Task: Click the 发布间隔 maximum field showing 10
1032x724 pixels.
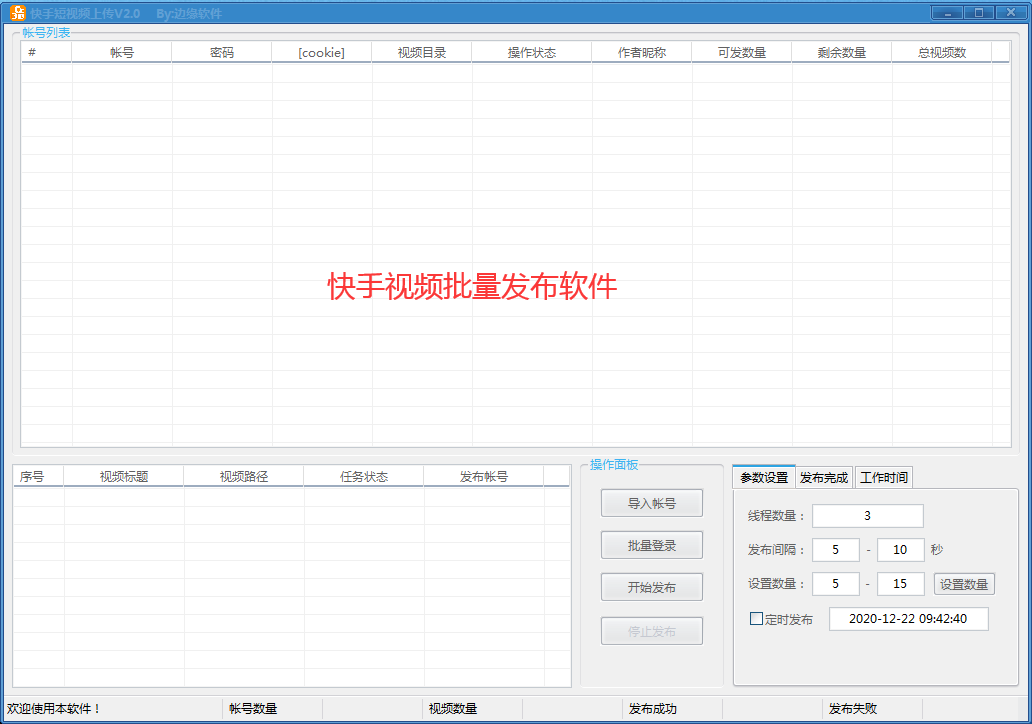Action: 900,550
